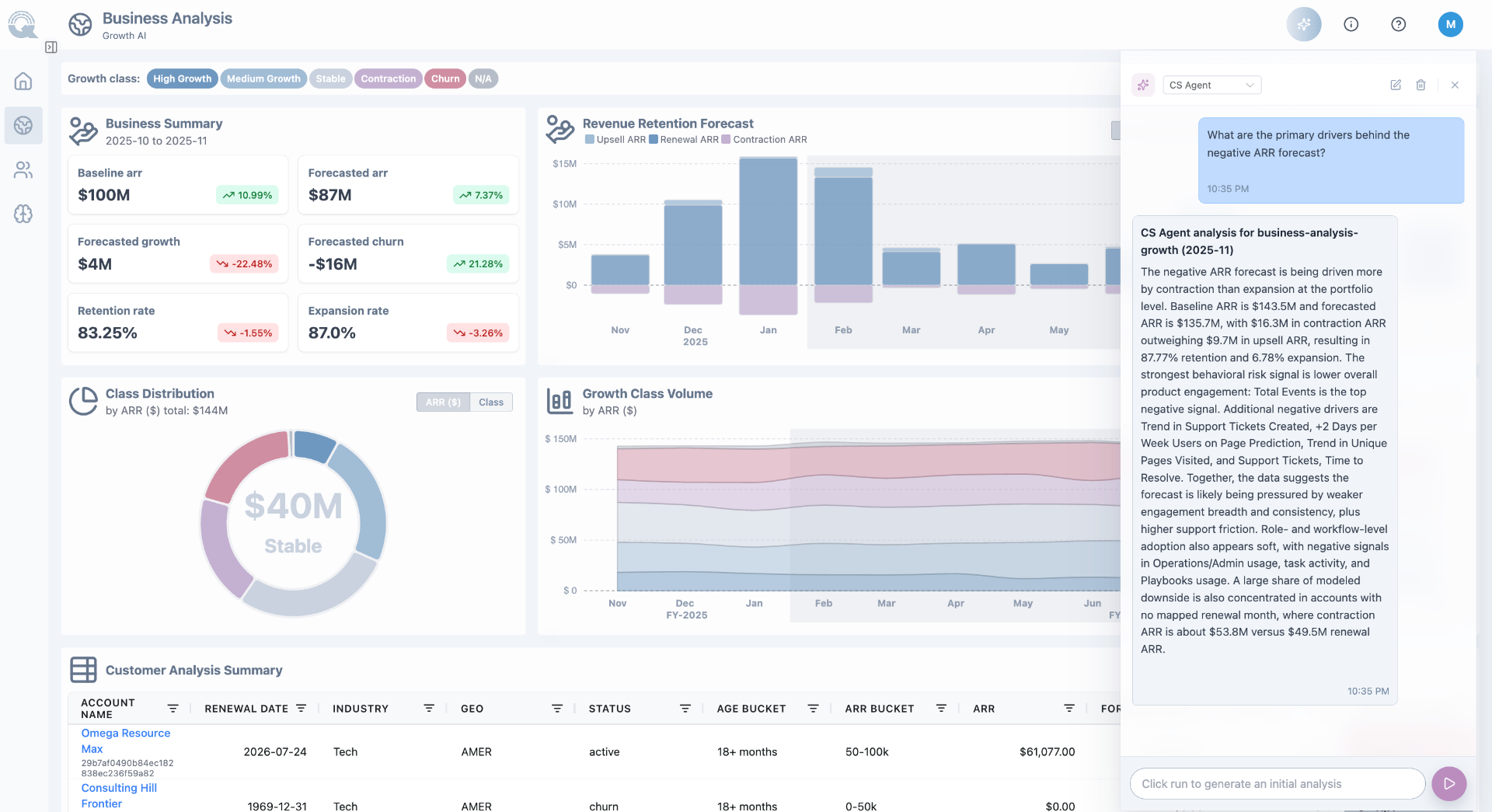
Task: Open the Consulting Hill Frontier account link
Action: pos(119,796)
